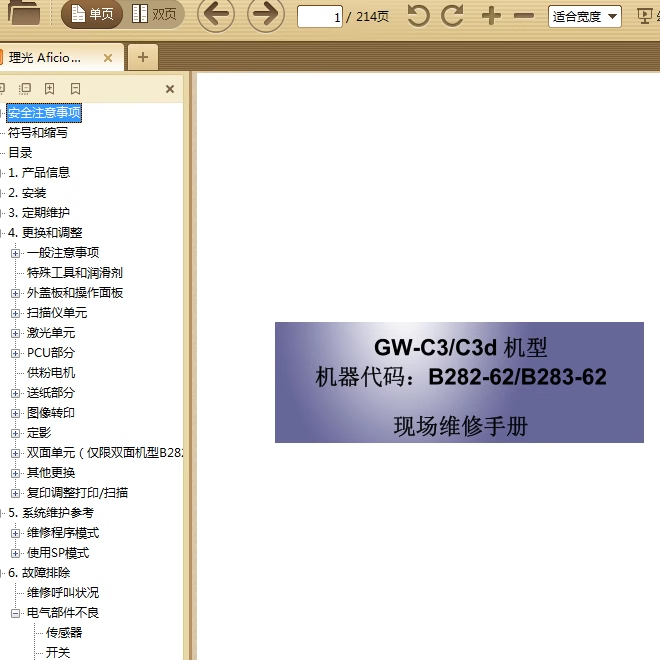Expand the PCU部分 node
The width and height of the screenshot is (660, 660).
click(x=15, y=353)
